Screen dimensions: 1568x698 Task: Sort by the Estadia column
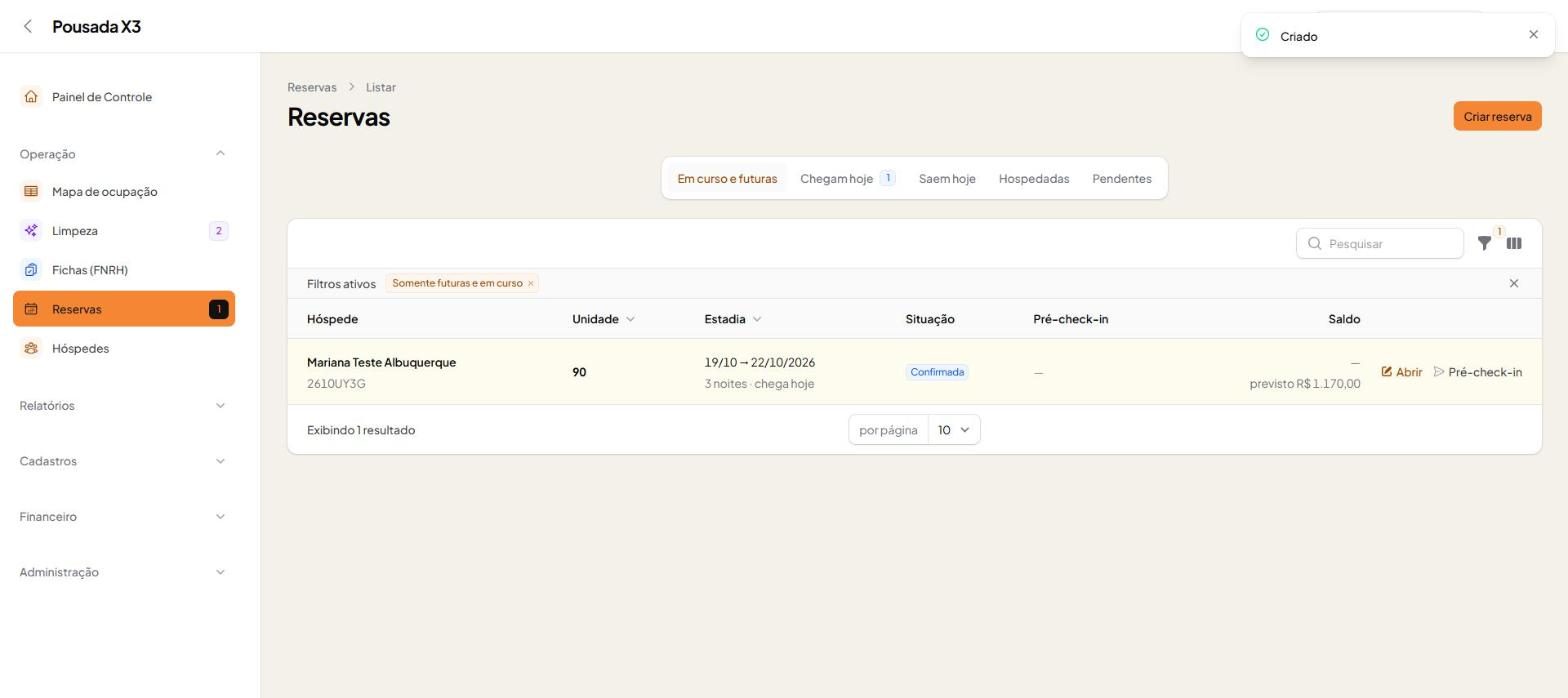point(732,319)
